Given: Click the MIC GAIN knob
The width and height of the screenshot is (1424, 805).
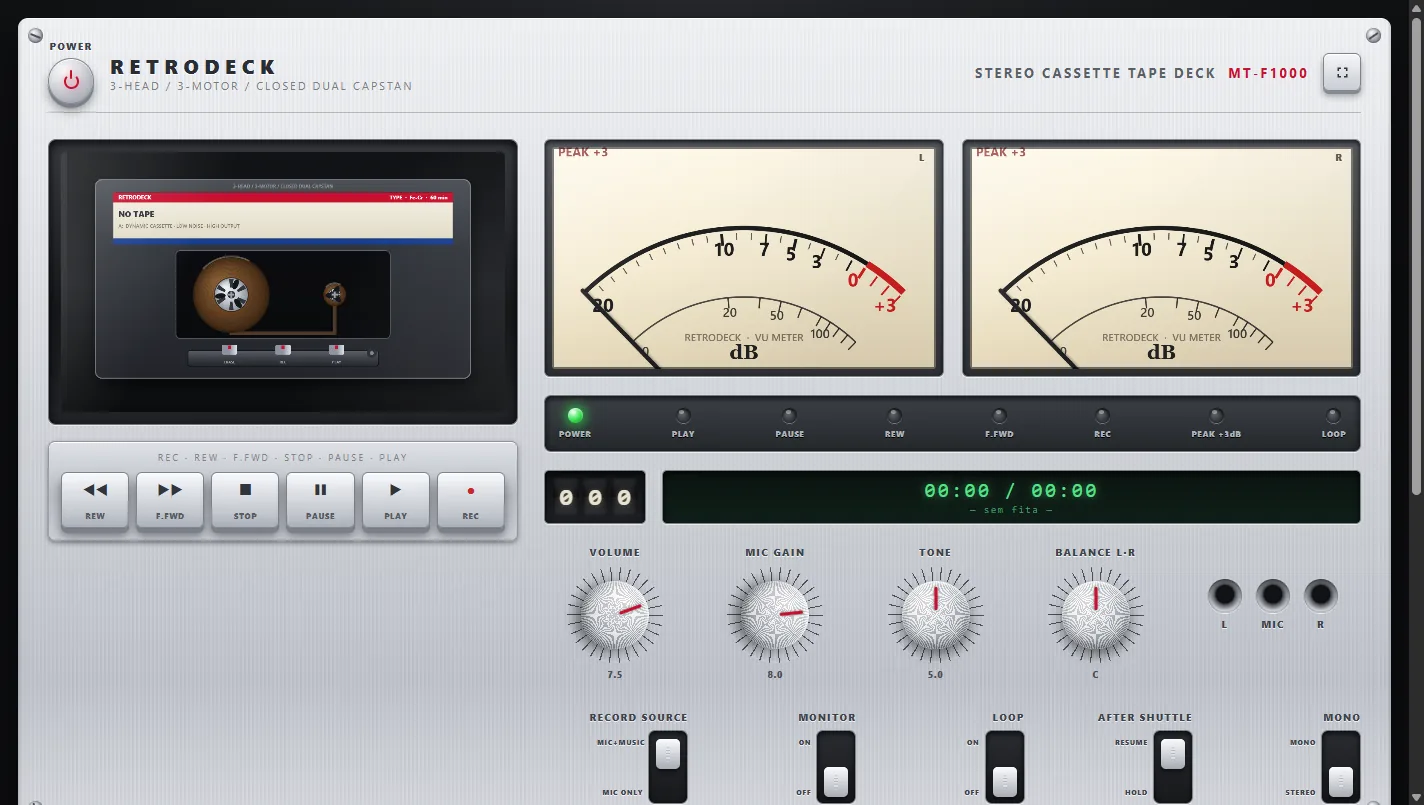Looking at the screenshot, I should click(774, 614).
